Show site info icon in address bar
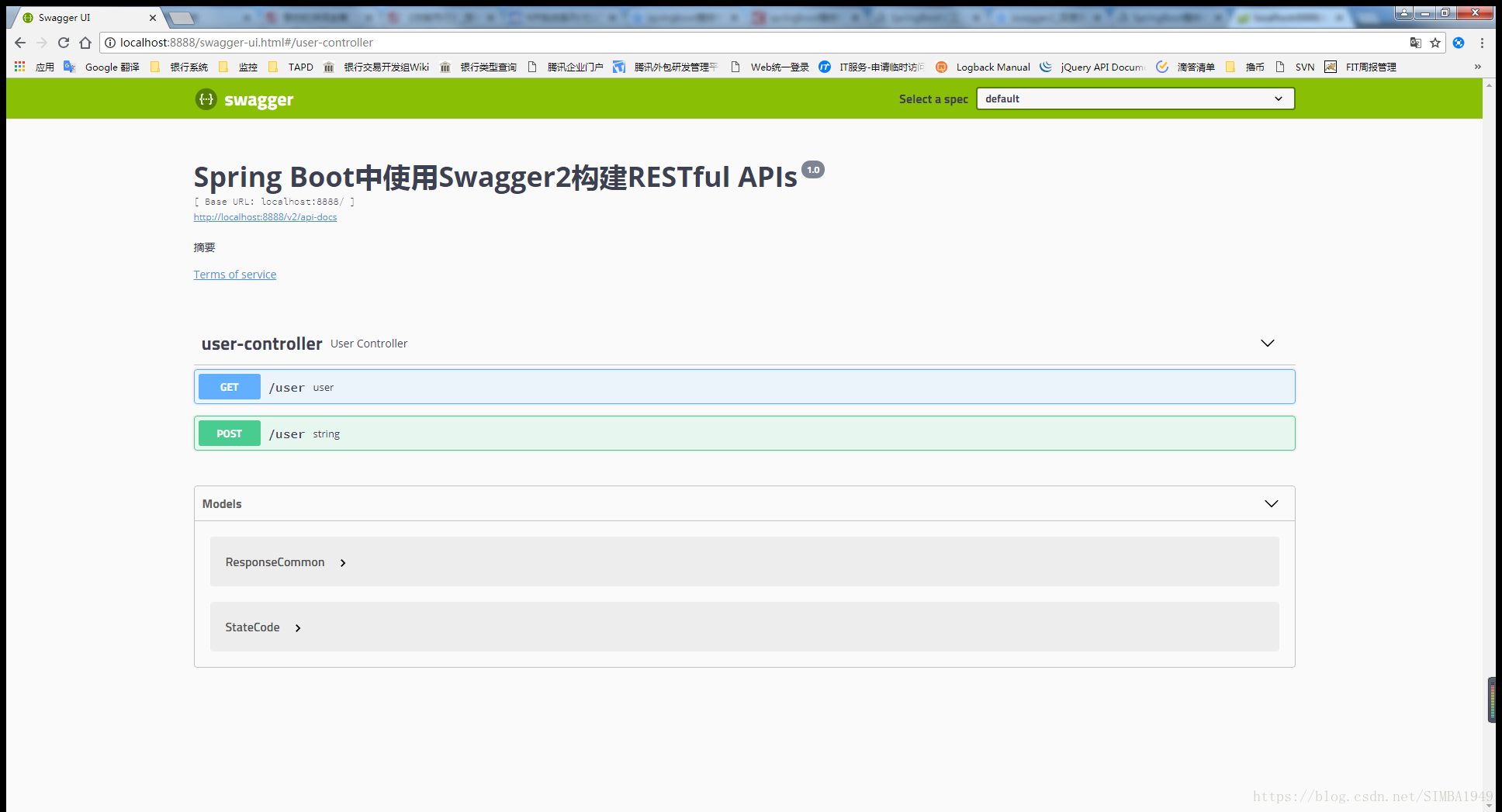This screenshot has height=812, width=1502. pyautogui.click(x=110, y=43)
